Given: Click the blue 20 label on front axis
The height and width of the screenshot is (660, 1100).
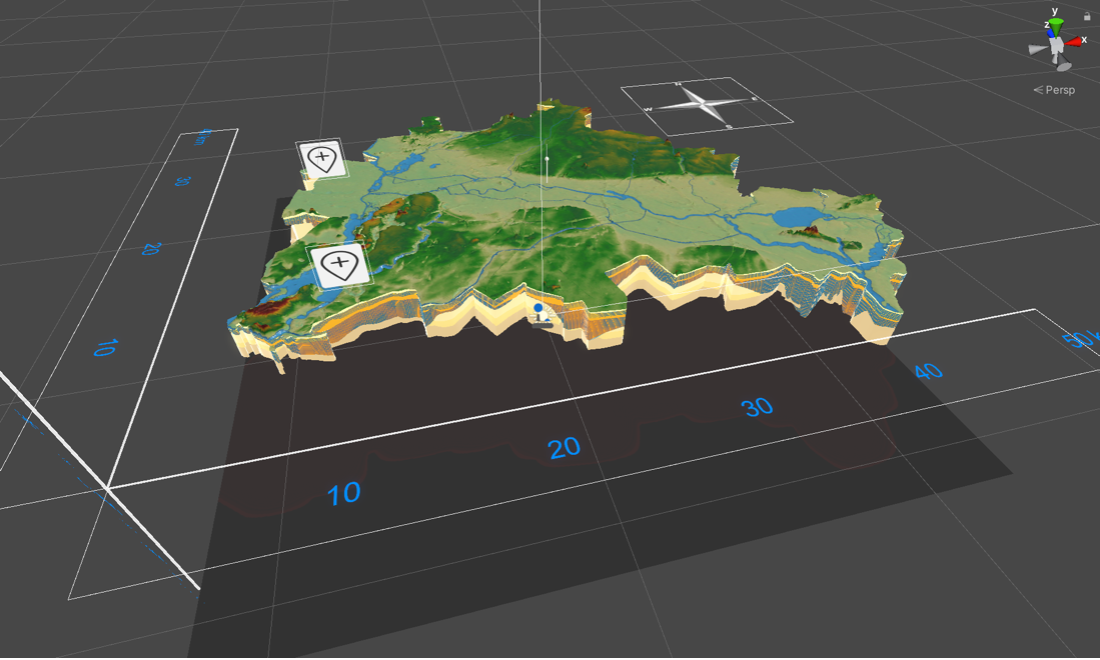Looking at the screenshot, I should 564,448.
